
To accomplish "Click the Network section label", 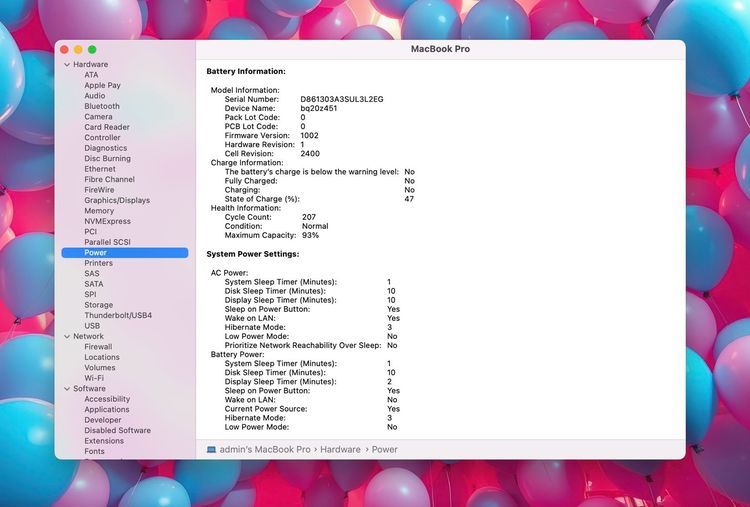I will click(x=88, y=337).
